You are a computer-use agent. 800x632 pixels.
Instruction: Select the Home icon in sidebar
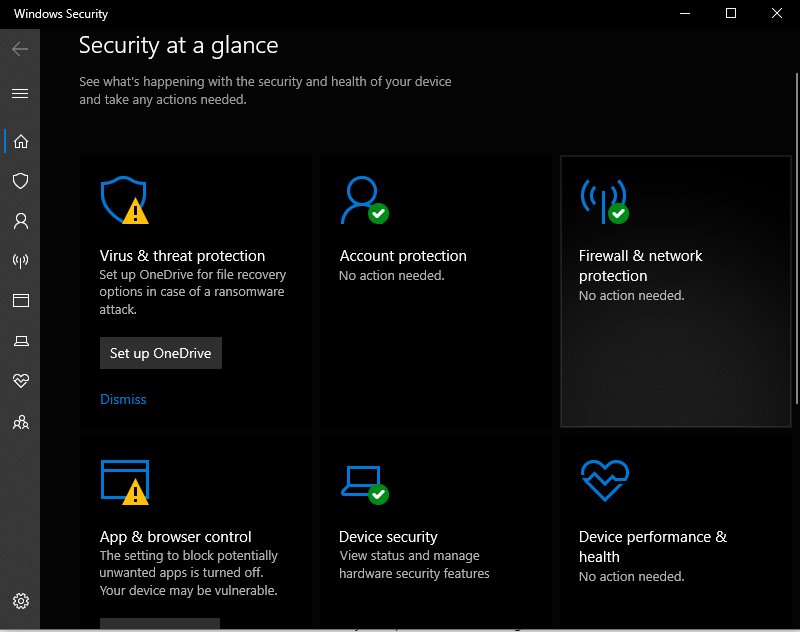click(20, 141)
